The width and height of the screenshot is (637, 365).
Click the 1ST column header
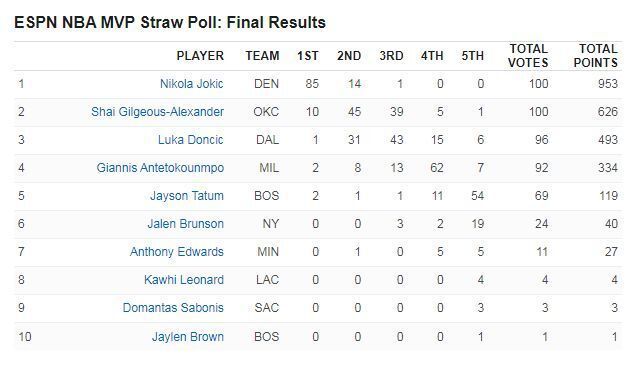coord(308,56)
